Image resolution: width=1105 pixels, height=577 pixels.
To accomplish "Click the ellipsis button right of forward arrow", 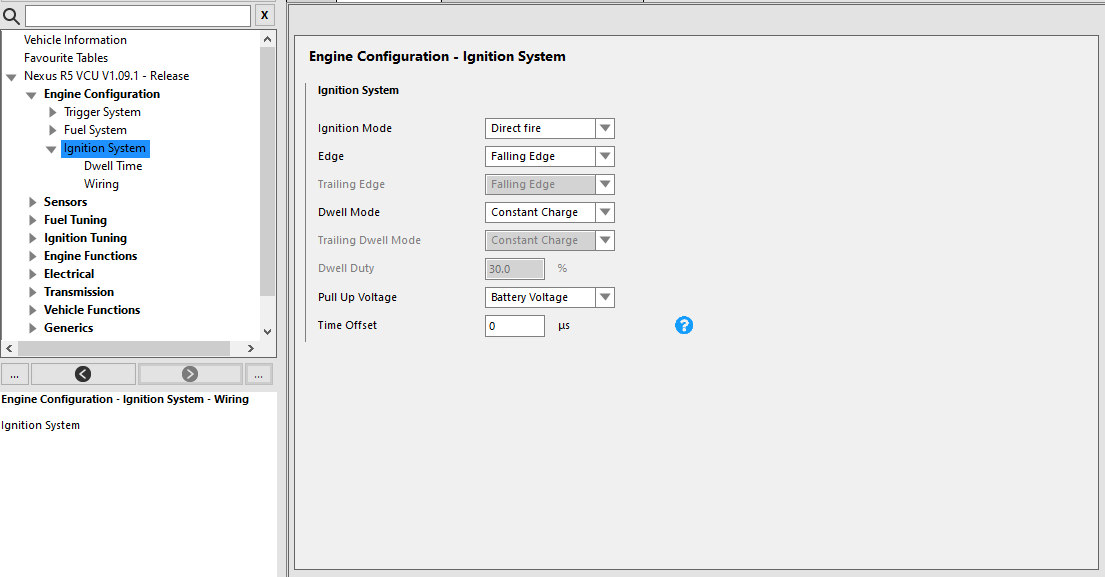I will (x=259, y=374).
